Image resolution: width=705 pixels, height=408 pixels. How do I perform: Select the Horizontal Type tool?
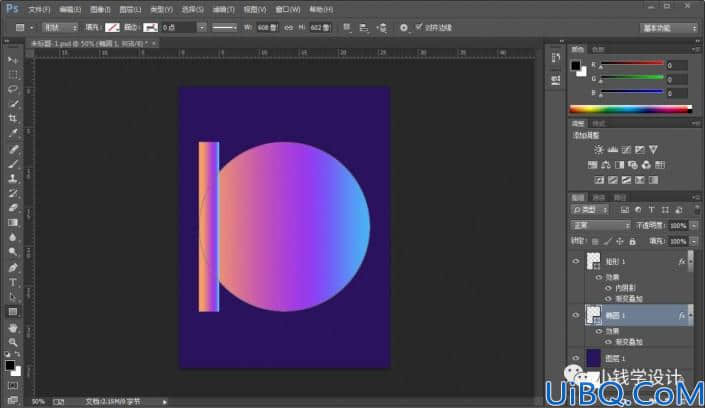[x=13, y=282]
